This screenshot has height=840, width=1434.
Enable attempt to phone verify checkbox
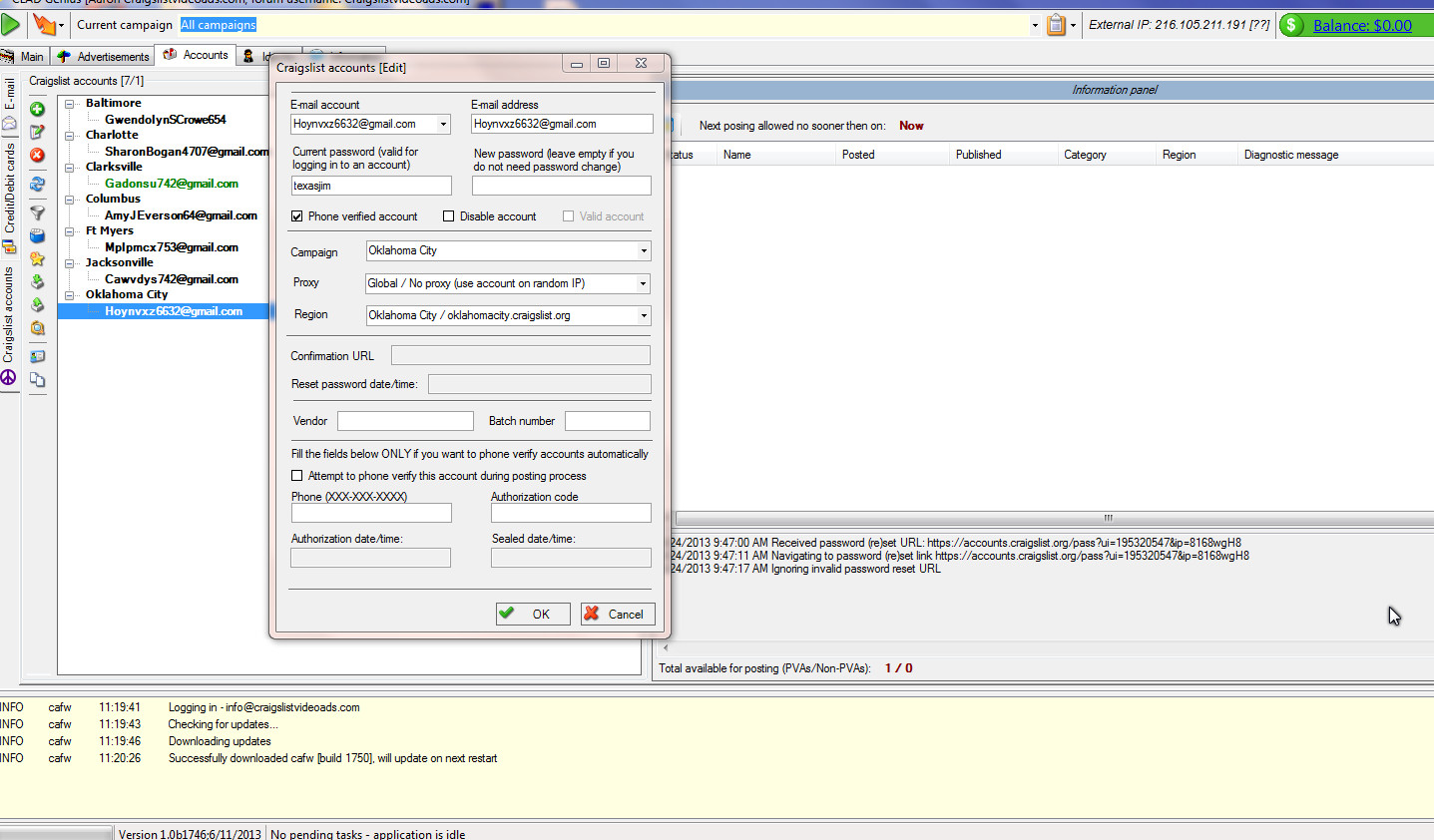click(x=296, y=476)
